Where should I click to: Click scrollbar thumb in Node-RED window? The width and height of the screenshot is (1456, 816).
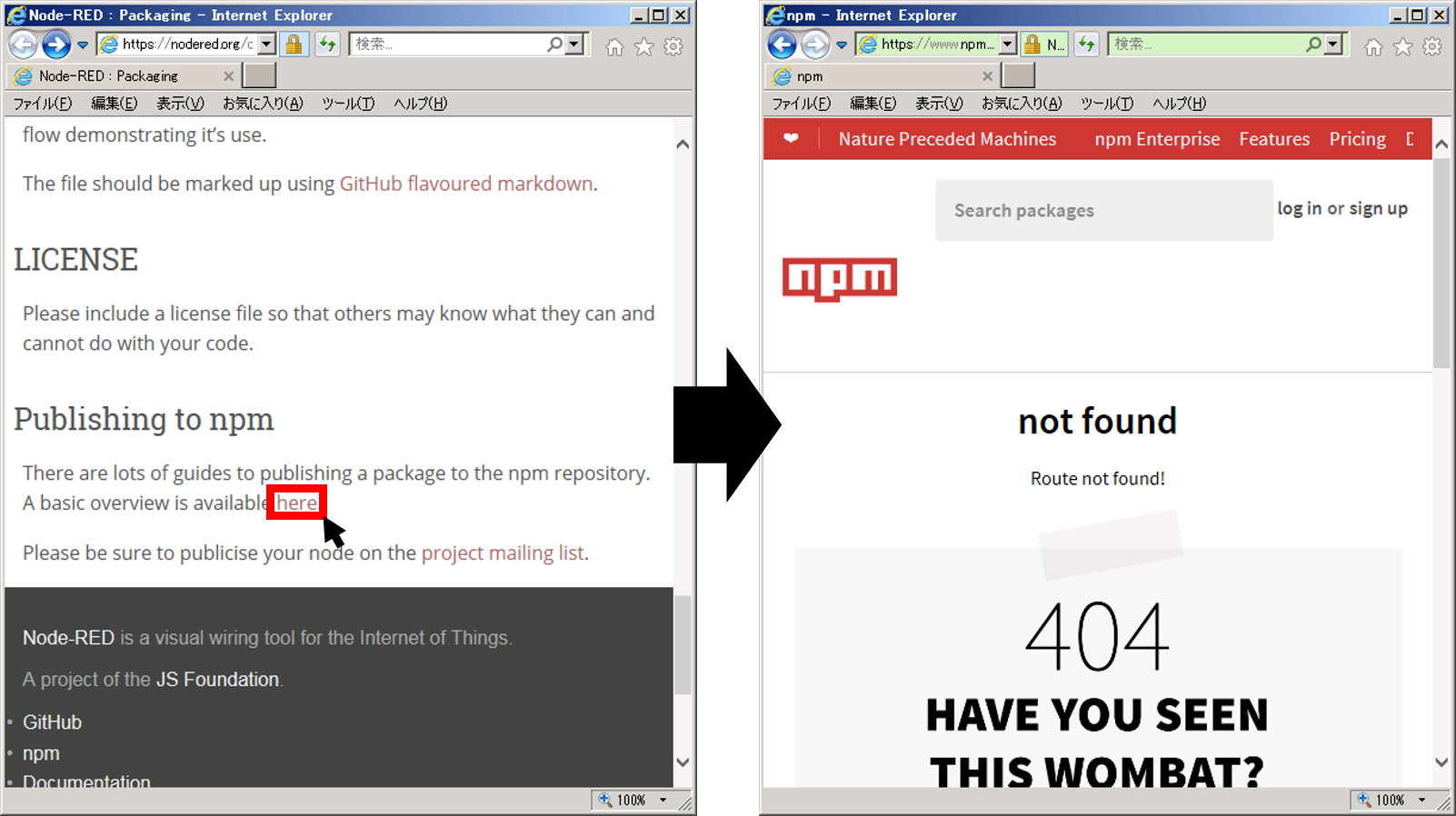pos(683,644)
